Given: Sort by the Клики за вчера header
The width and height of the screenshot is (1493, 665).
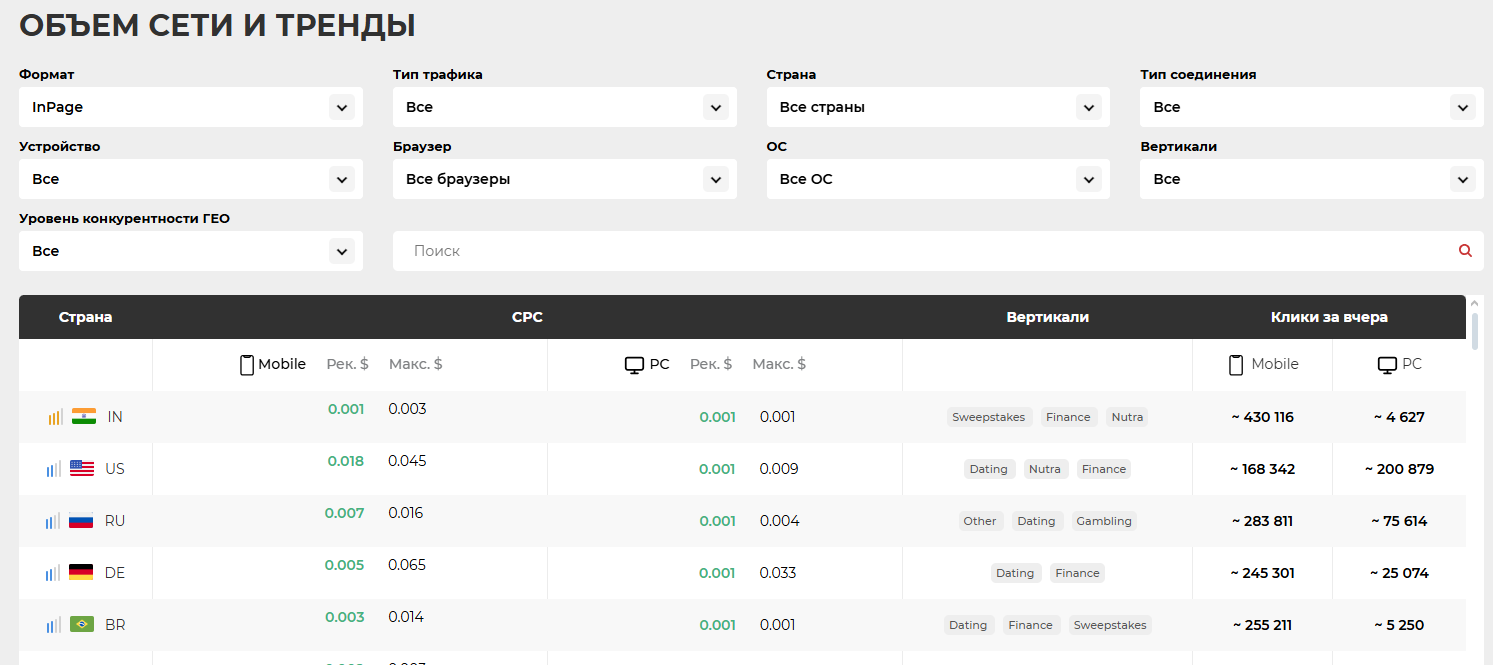Looking at the screenshot, I should (1329, 317).
